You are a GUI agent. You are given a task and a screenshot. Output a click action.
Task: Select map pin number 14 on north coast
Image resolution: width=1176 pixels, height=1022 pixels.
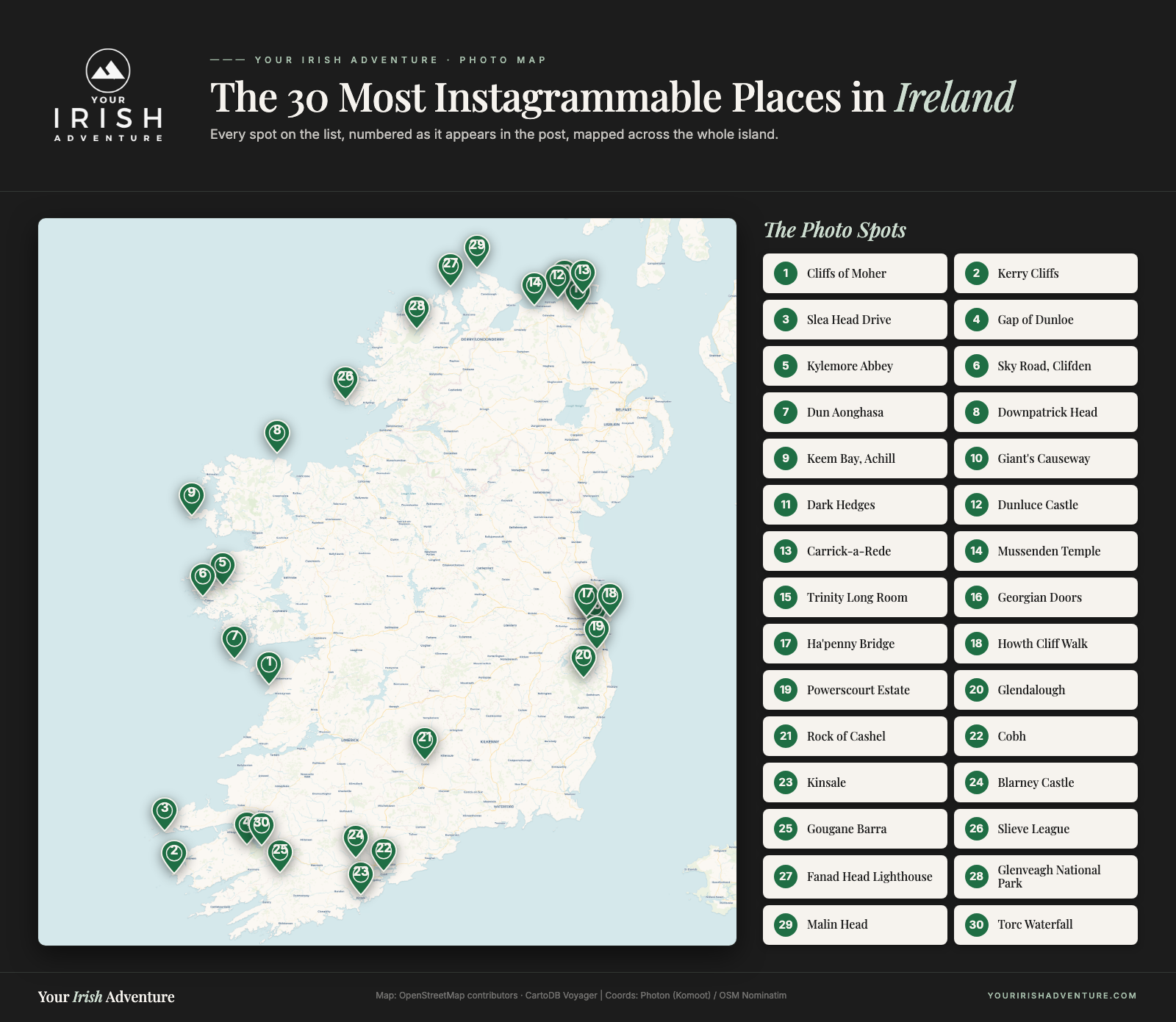tap(534, 287)
